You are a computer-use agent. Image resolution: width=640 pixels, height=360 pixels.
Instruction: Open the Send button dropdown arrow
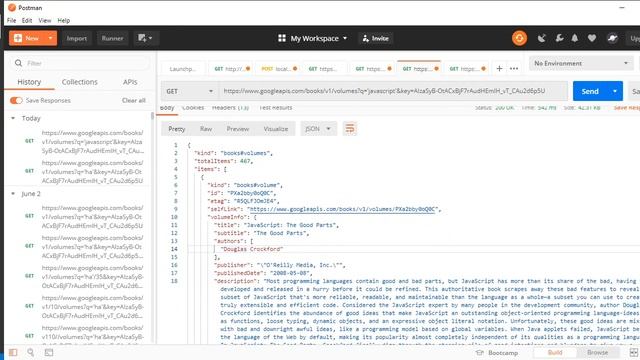[x=615, y=91]
